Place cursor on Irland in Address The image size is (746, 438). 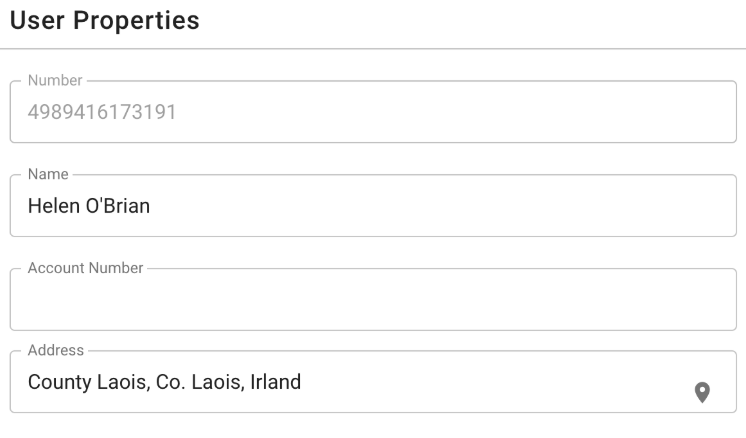tap(275, 382)
